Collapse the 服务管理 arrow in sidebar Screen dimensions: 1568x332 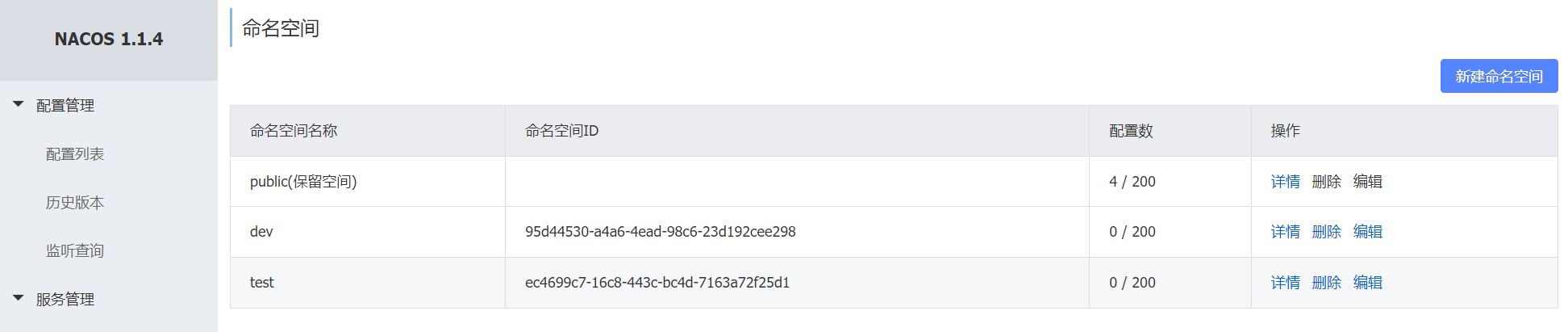(19, 298)
